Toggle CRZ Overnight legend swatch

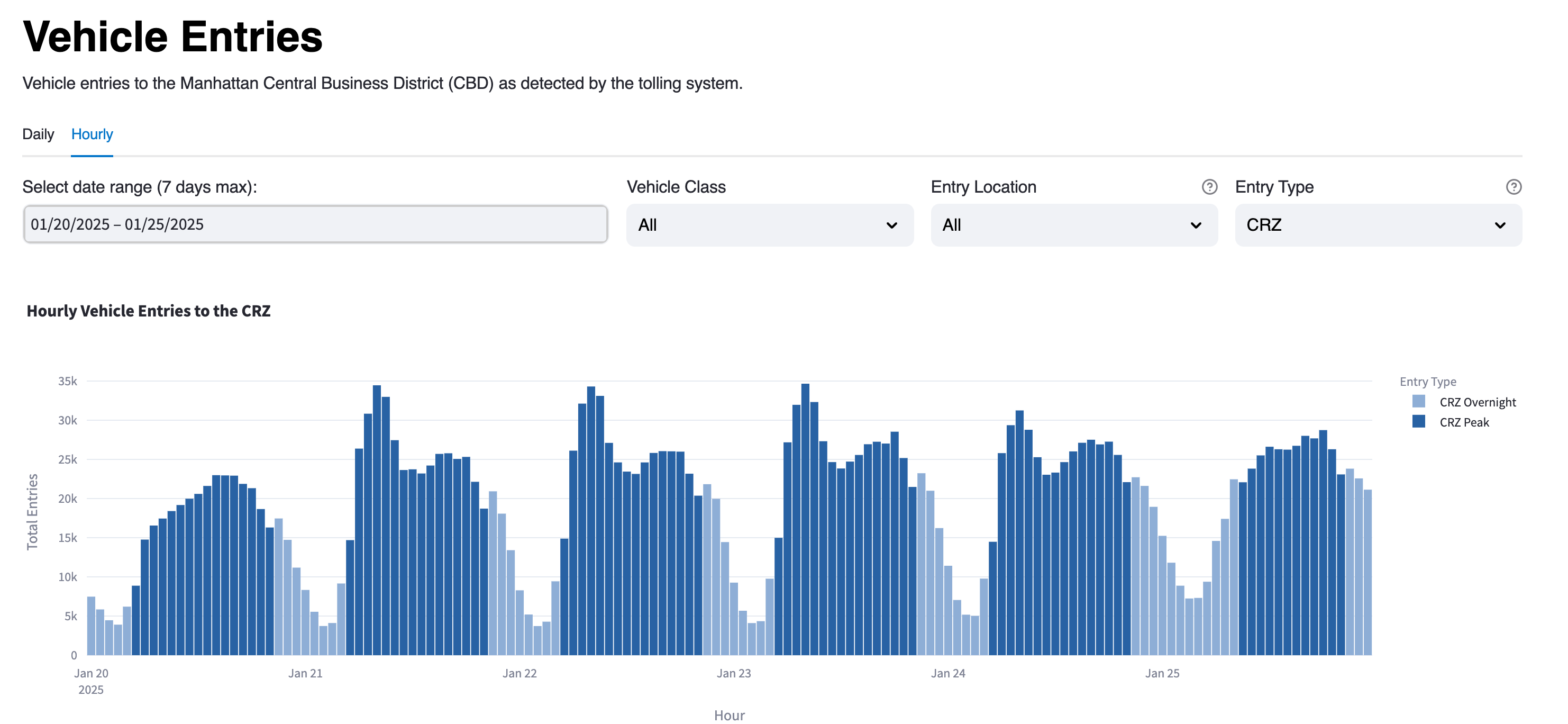pos(1418,401)
